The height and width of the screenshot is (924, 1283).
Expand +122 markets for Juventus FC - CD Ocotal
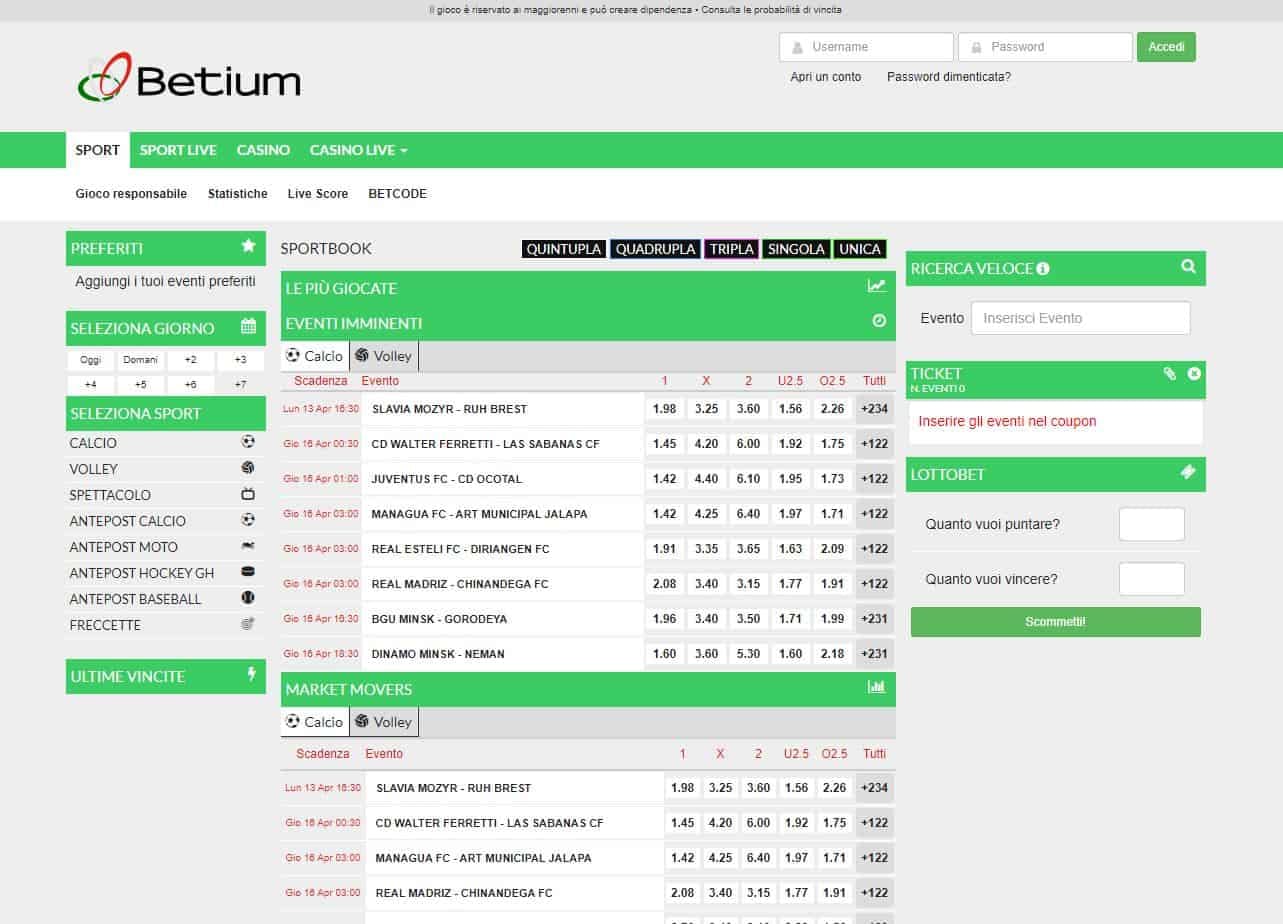pos(874,479)
